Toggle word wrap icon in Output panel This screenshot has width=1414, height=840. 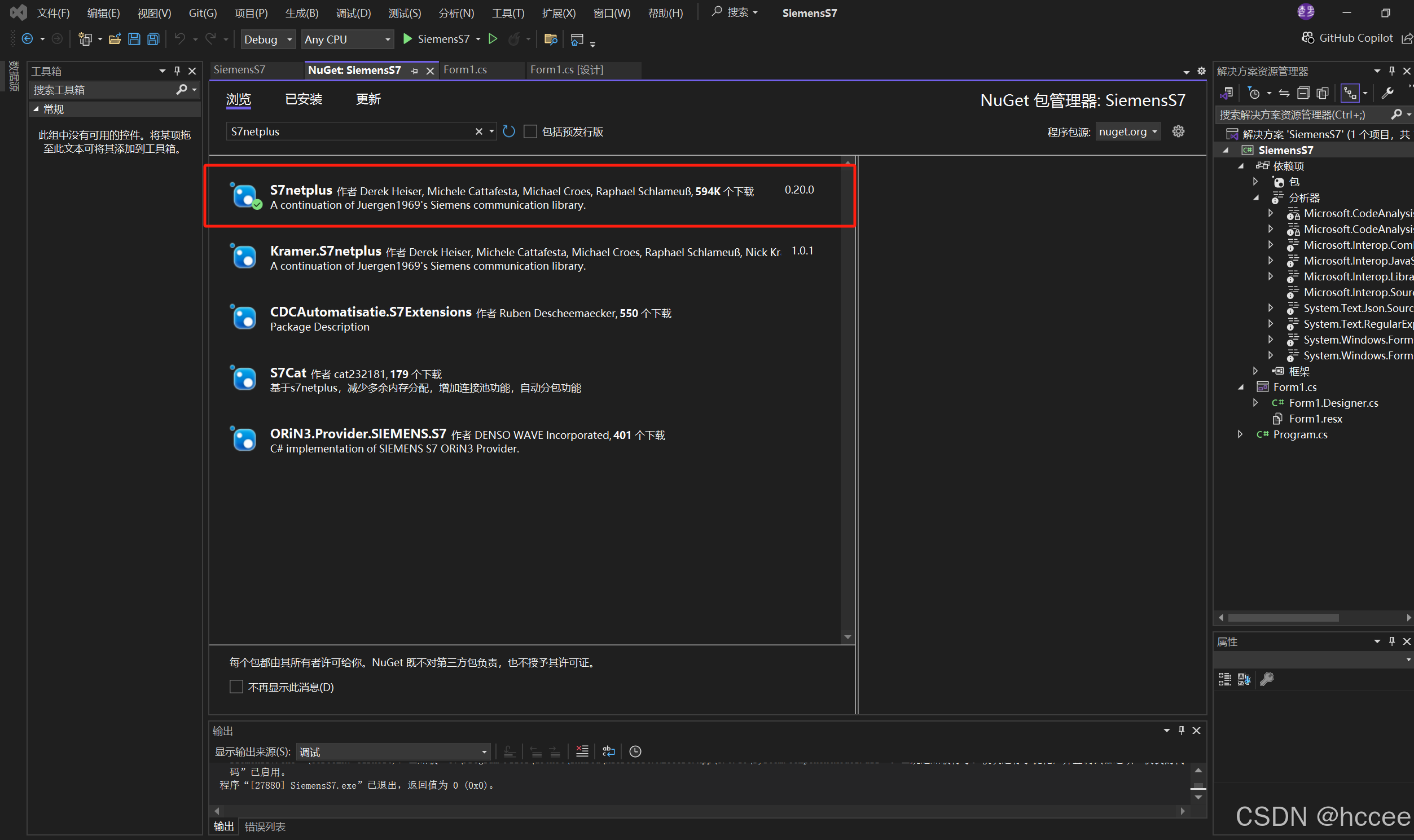coord(608,751)
